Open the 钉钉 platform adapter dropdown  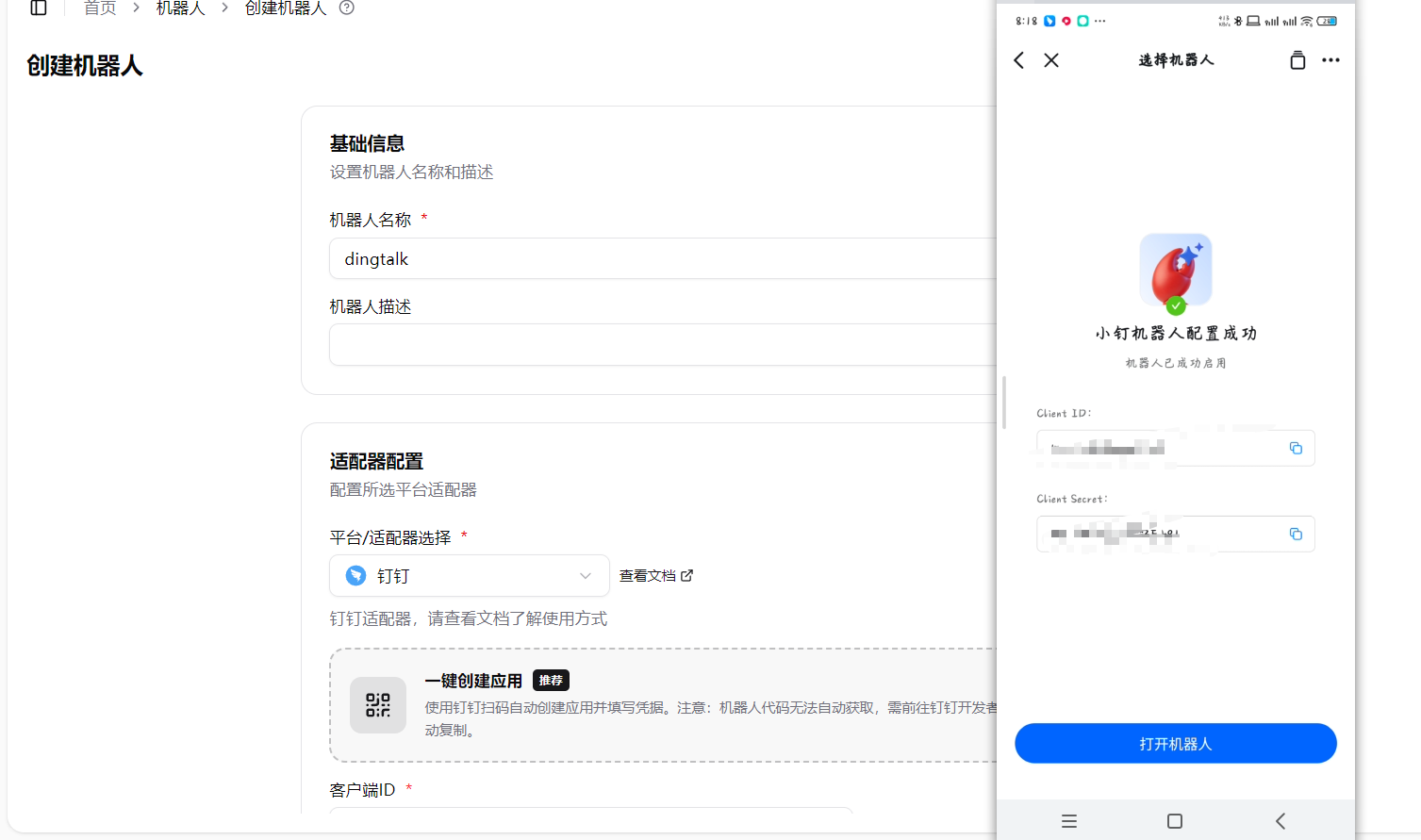click(x=470, y=576)
